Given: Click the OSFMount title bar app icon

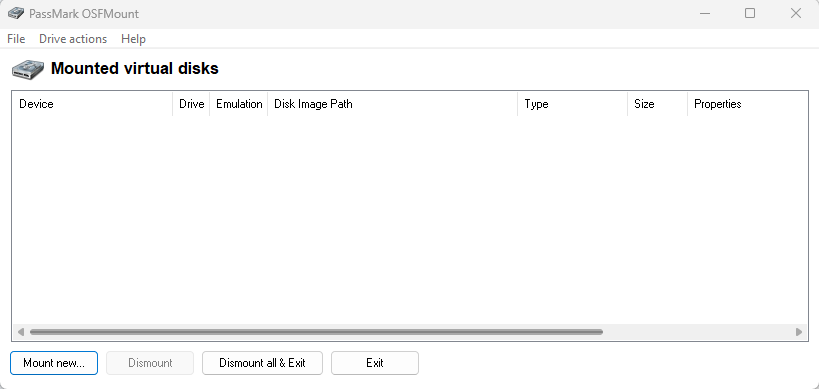Looking at the screenshot, I should (x=16, y=14).
